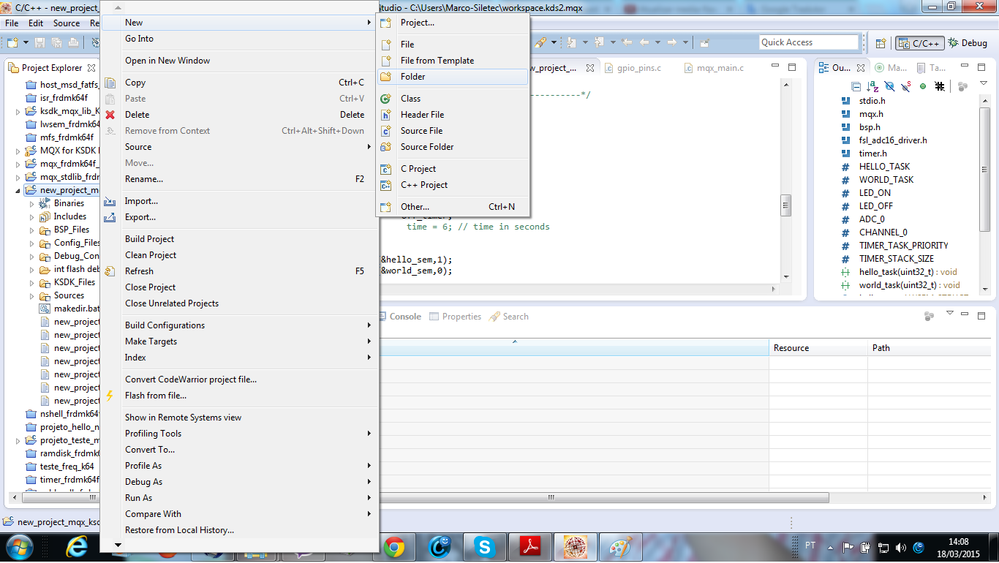Choose Source File in New submenu
Screen dimensions: 999x563
(452, 131)
